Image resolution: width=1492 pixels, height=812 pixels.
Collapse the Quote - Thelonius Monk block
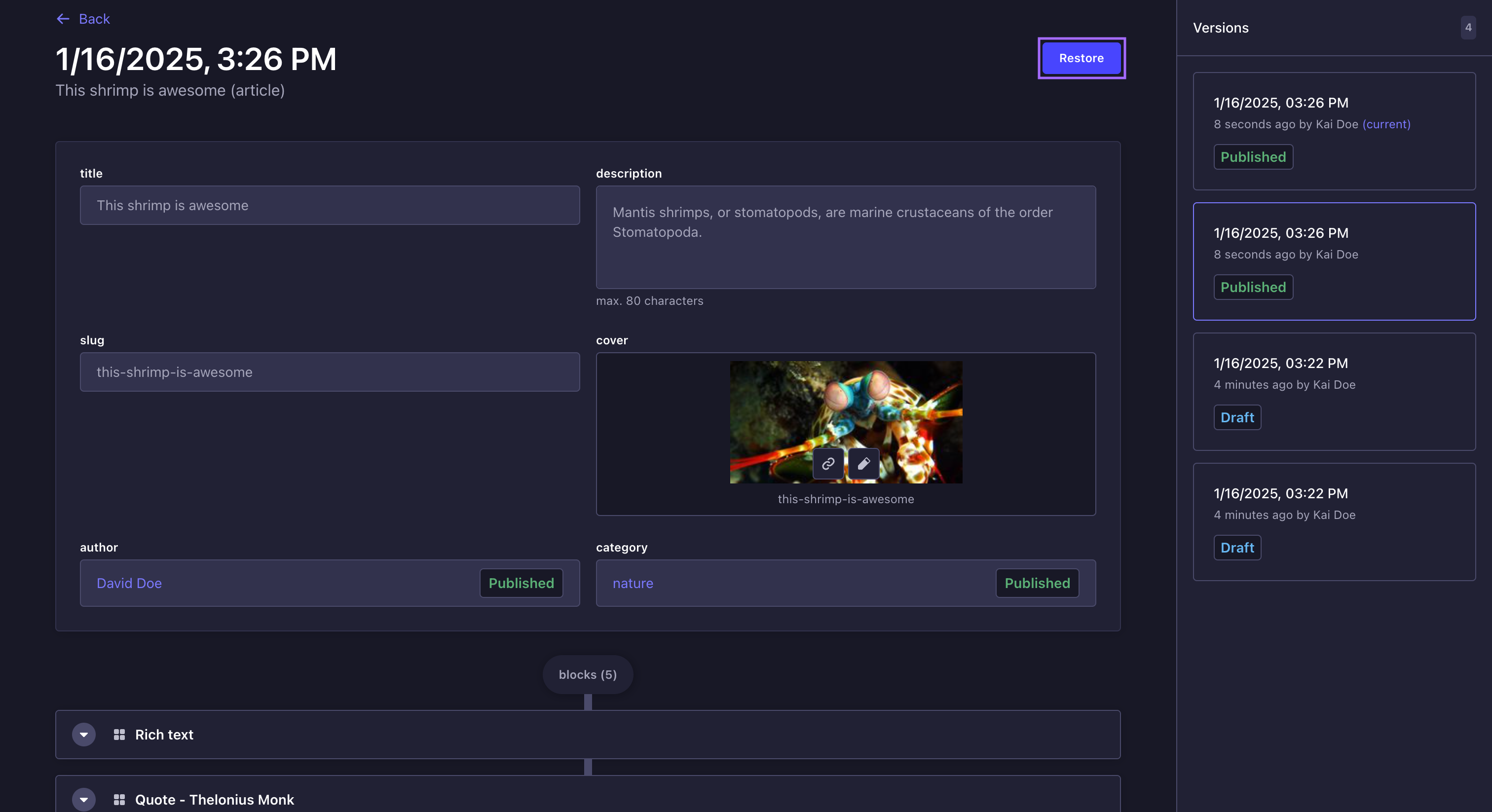(x=84, y=800)
